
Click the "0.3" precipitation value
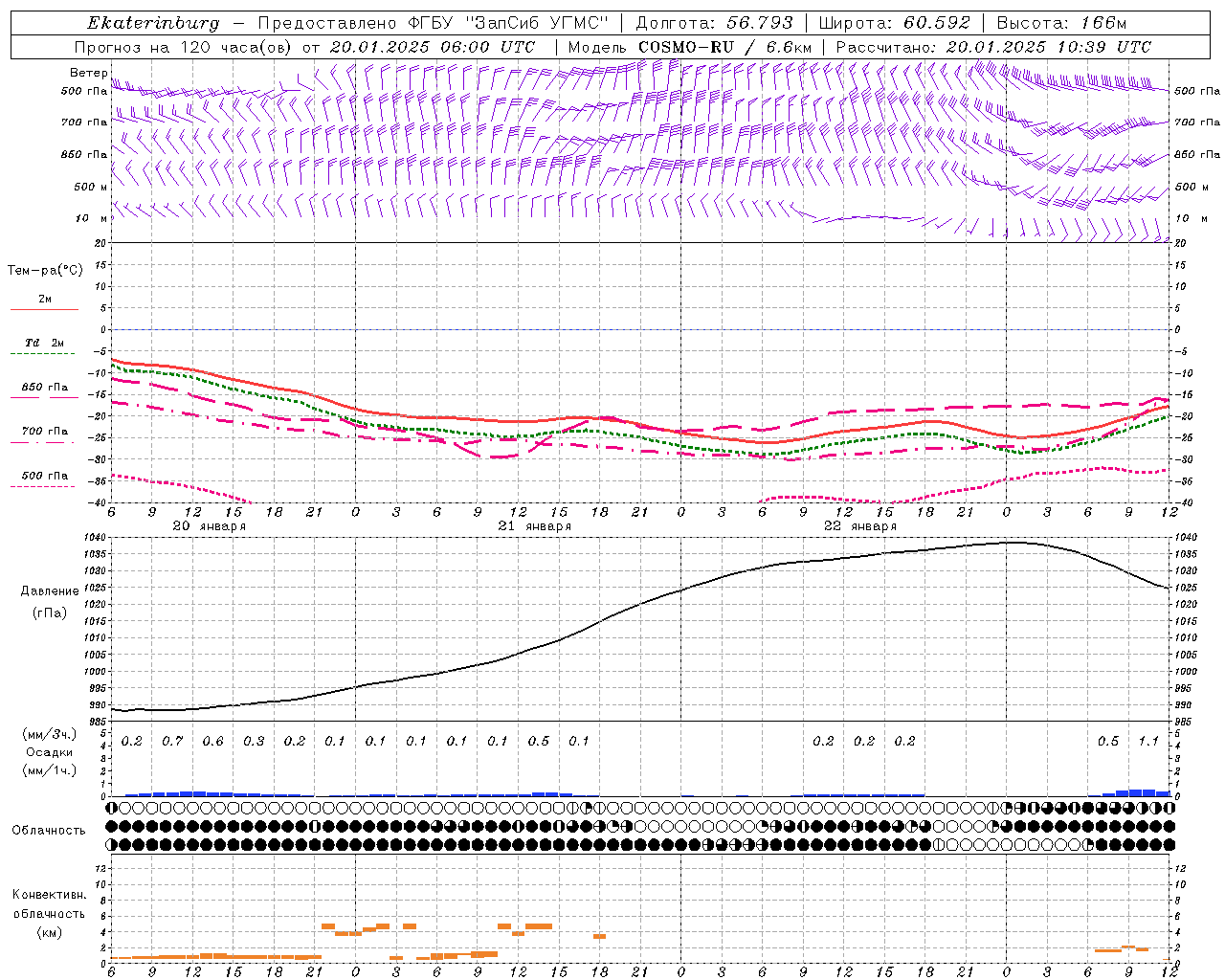[x=254, y=742]
